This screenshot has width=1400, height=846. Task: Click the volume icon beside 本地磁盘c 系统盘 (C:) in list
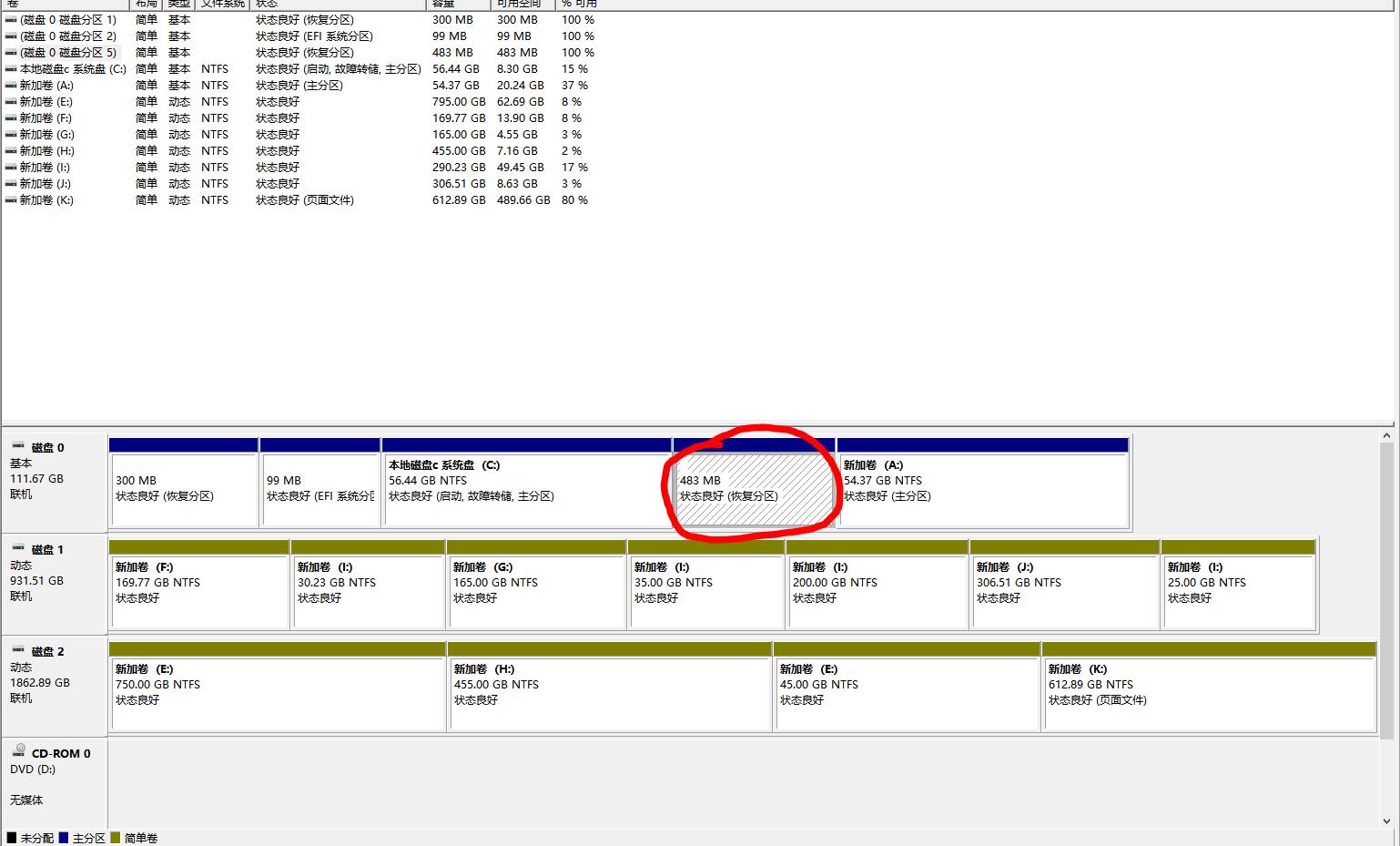[11, 68]
